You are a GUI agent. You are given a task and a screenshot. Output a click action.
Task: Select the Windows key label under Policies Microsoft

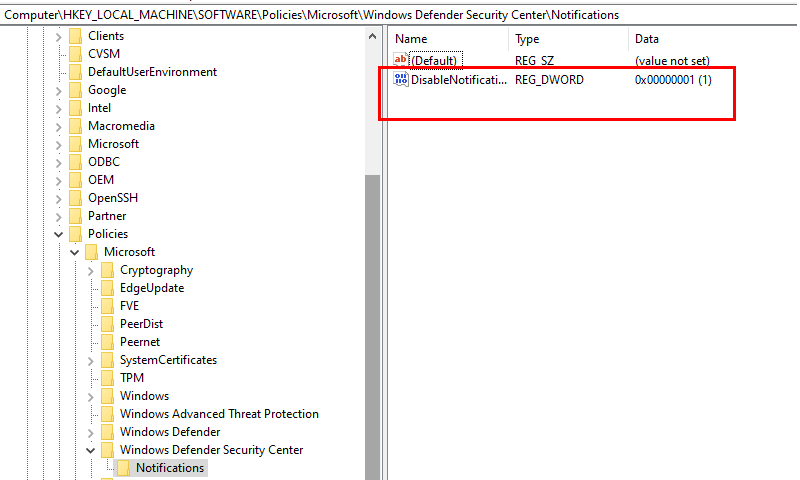point(144,396)
